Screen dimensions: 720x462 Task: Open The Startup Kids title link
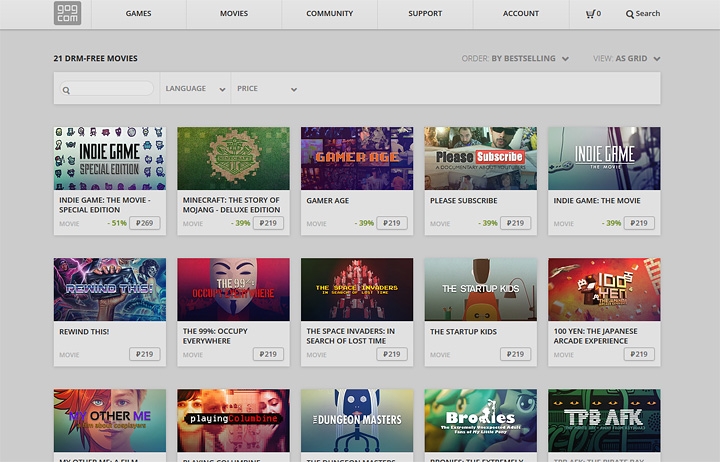pyautogui.click(x=463, y=332)
